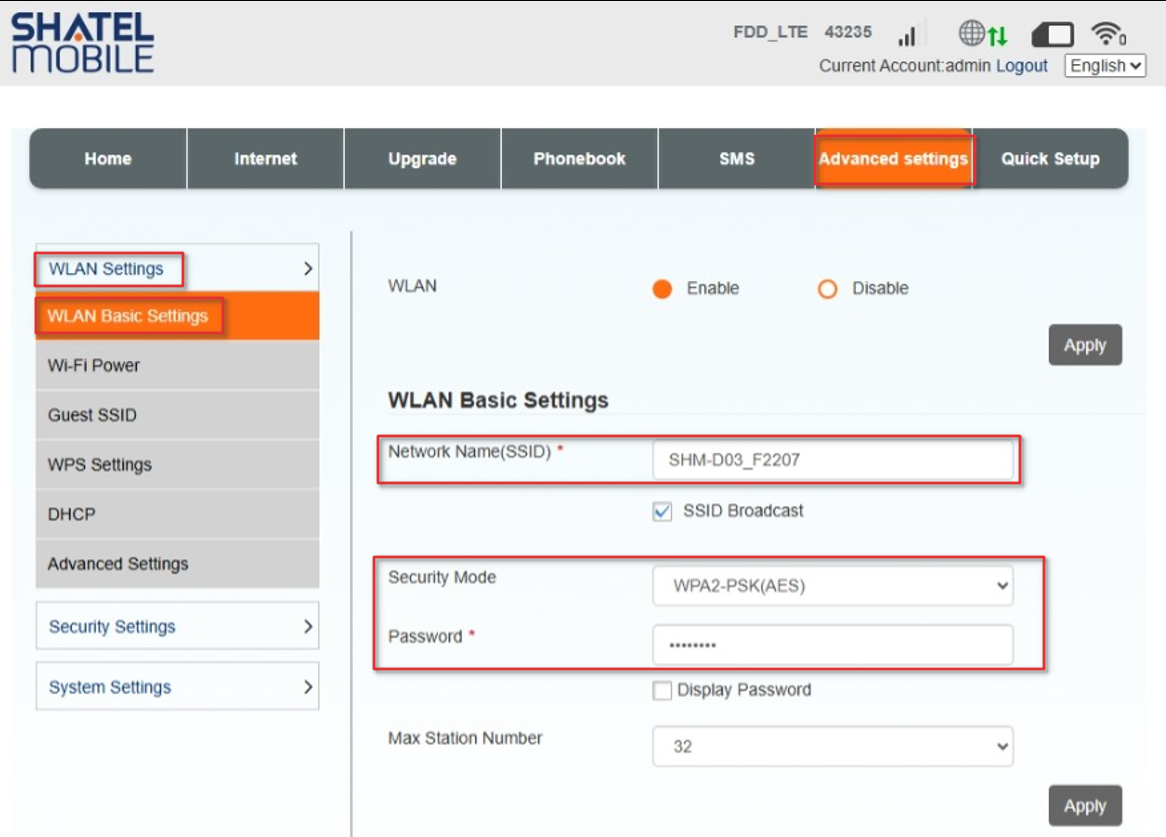
Task: Click the 43235 operator code text
Action: pos(848,32)
